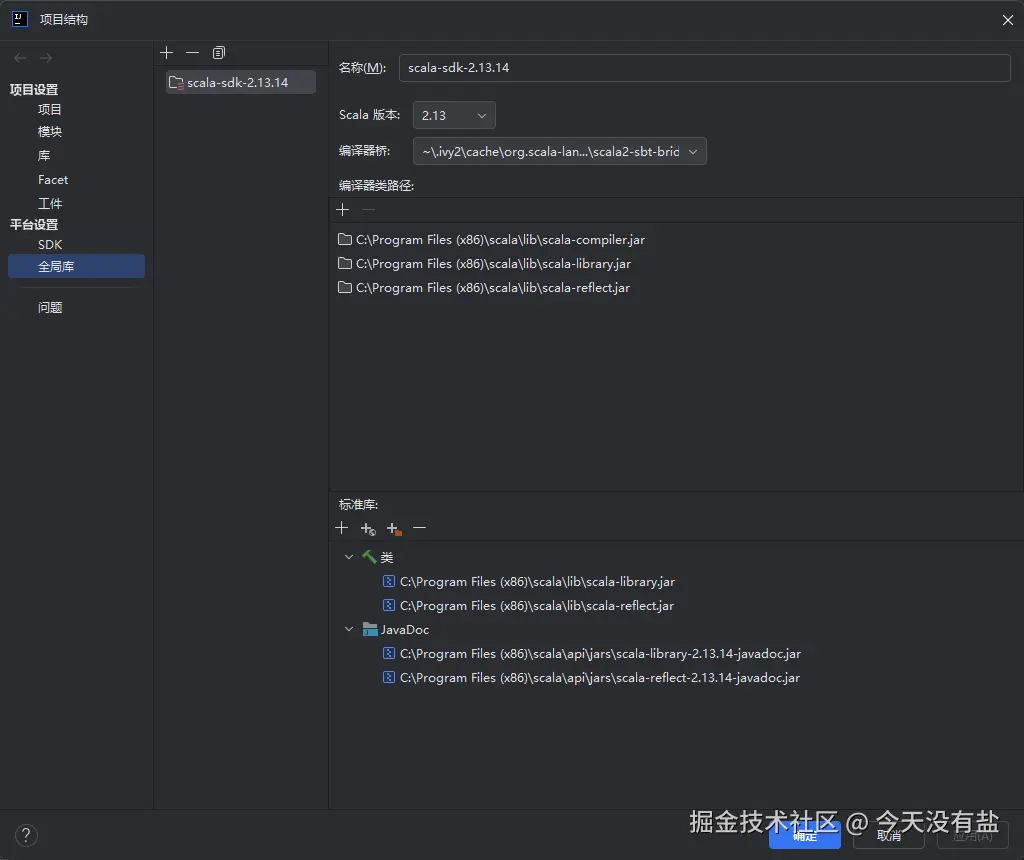Remove a standard library entry with minus
The width and height of the screenshot is (1024, 860).
point(419,528)
